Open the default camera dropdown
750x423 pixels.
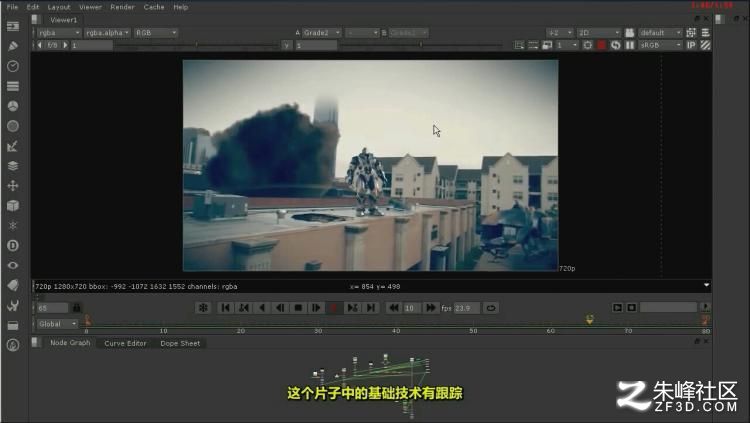(x=660, y=33)
